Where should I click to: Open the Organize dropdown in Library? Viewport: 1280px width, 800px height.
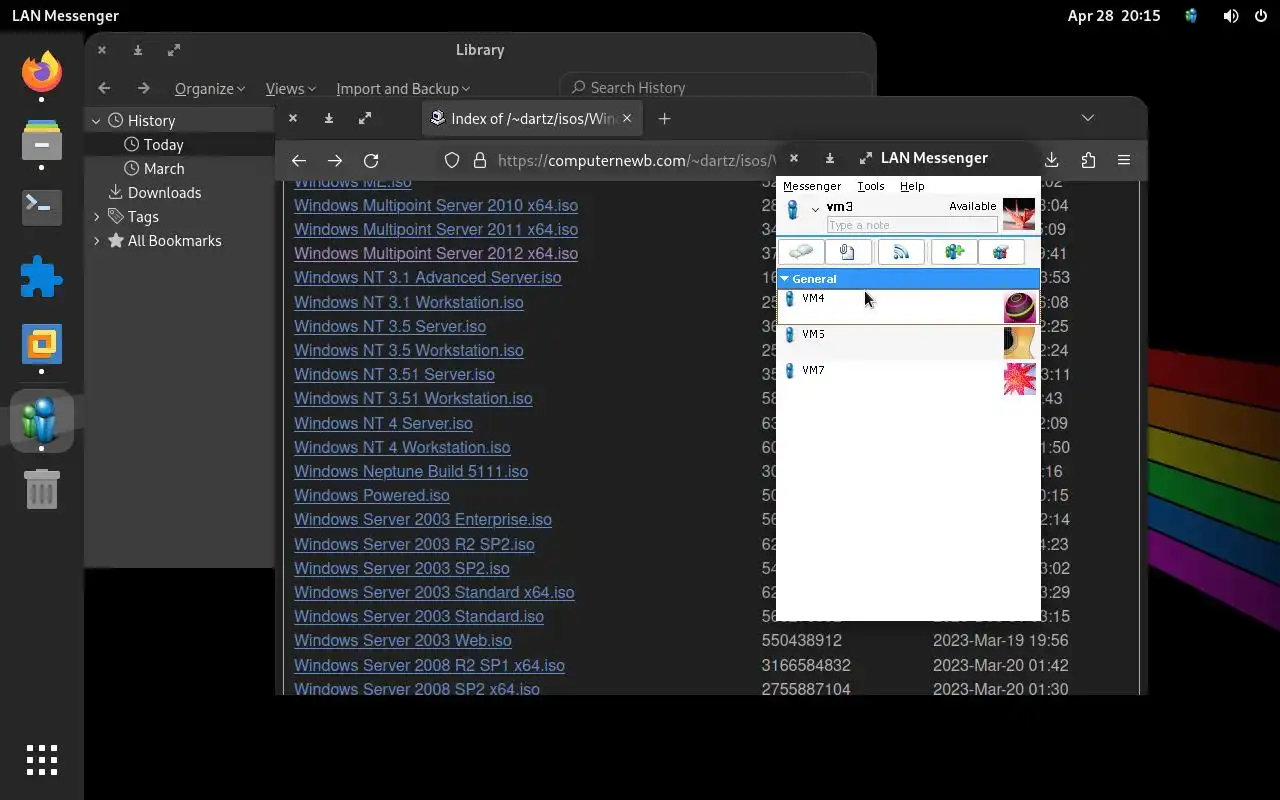(210, 88)
